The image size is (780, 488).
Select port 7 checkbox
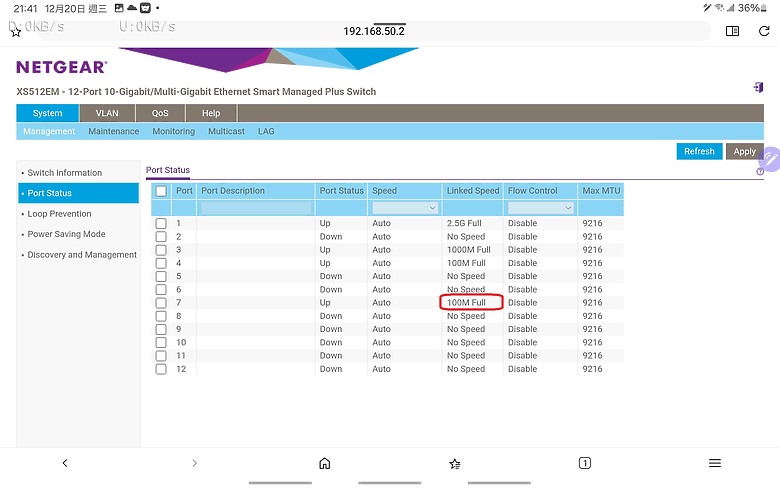click(x=161, y=303)
